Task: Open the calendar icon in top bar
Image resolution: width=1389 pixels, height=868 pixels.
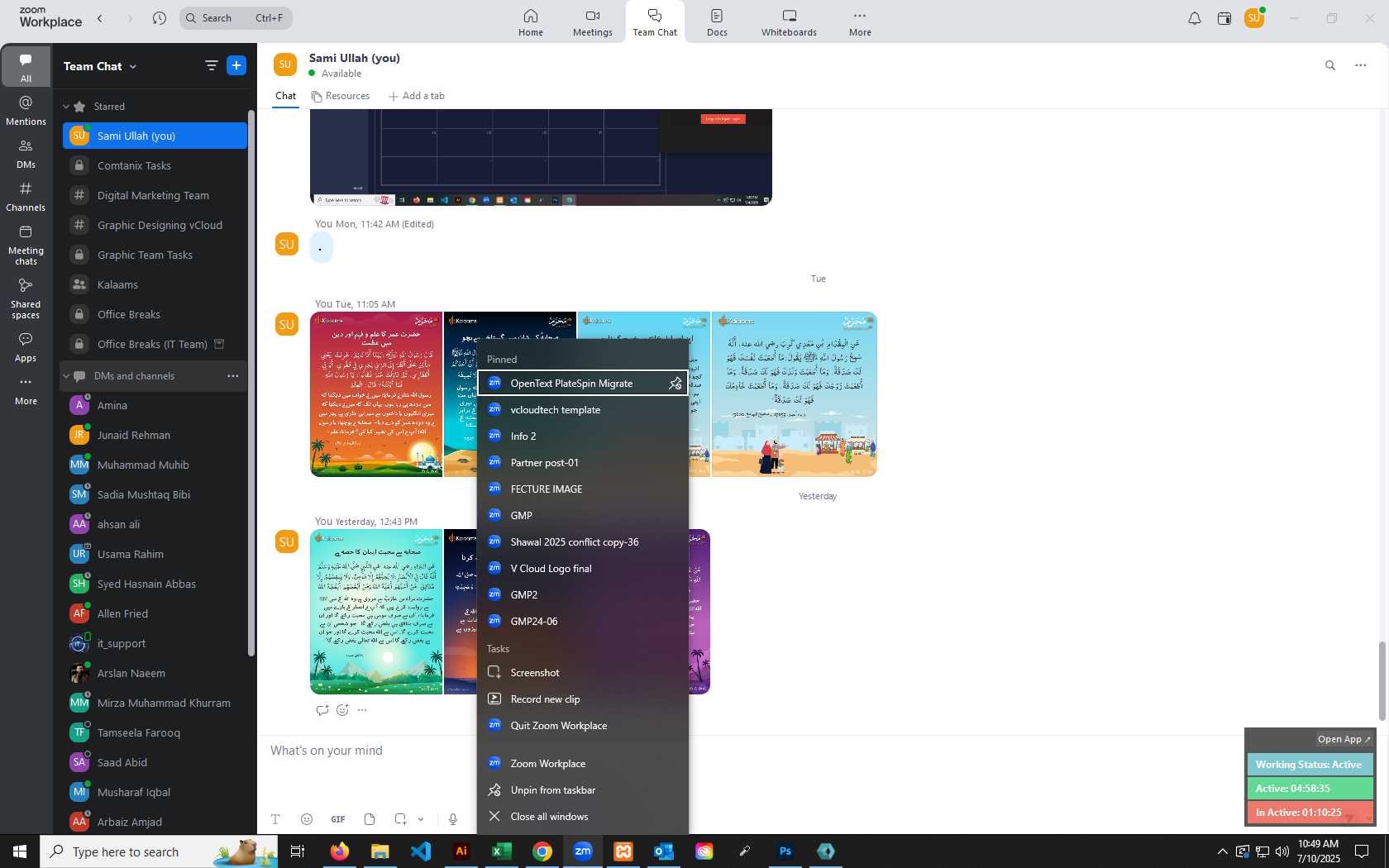Action: pos(1224,18)
